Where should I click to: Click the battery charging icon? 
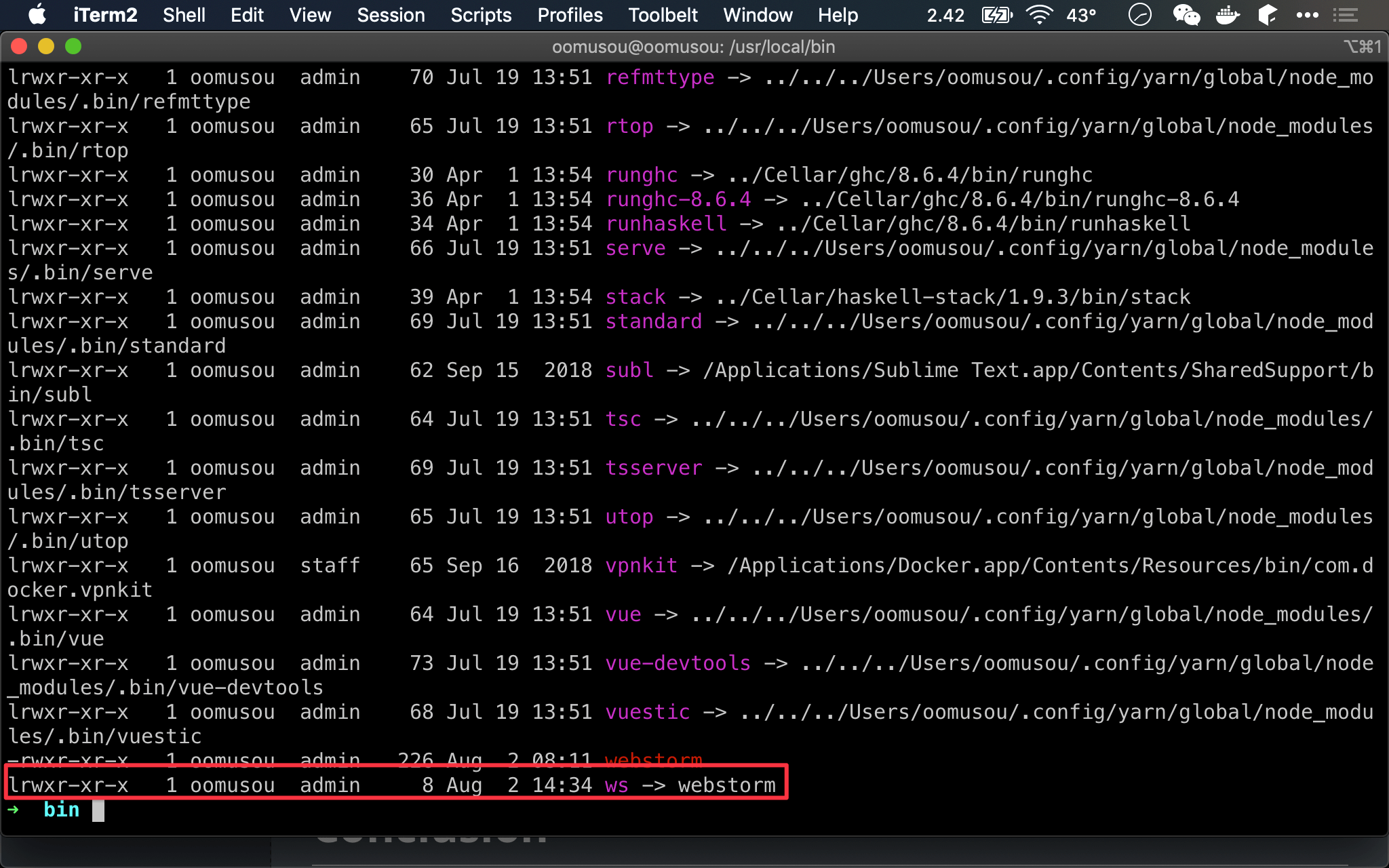(997, 15)
